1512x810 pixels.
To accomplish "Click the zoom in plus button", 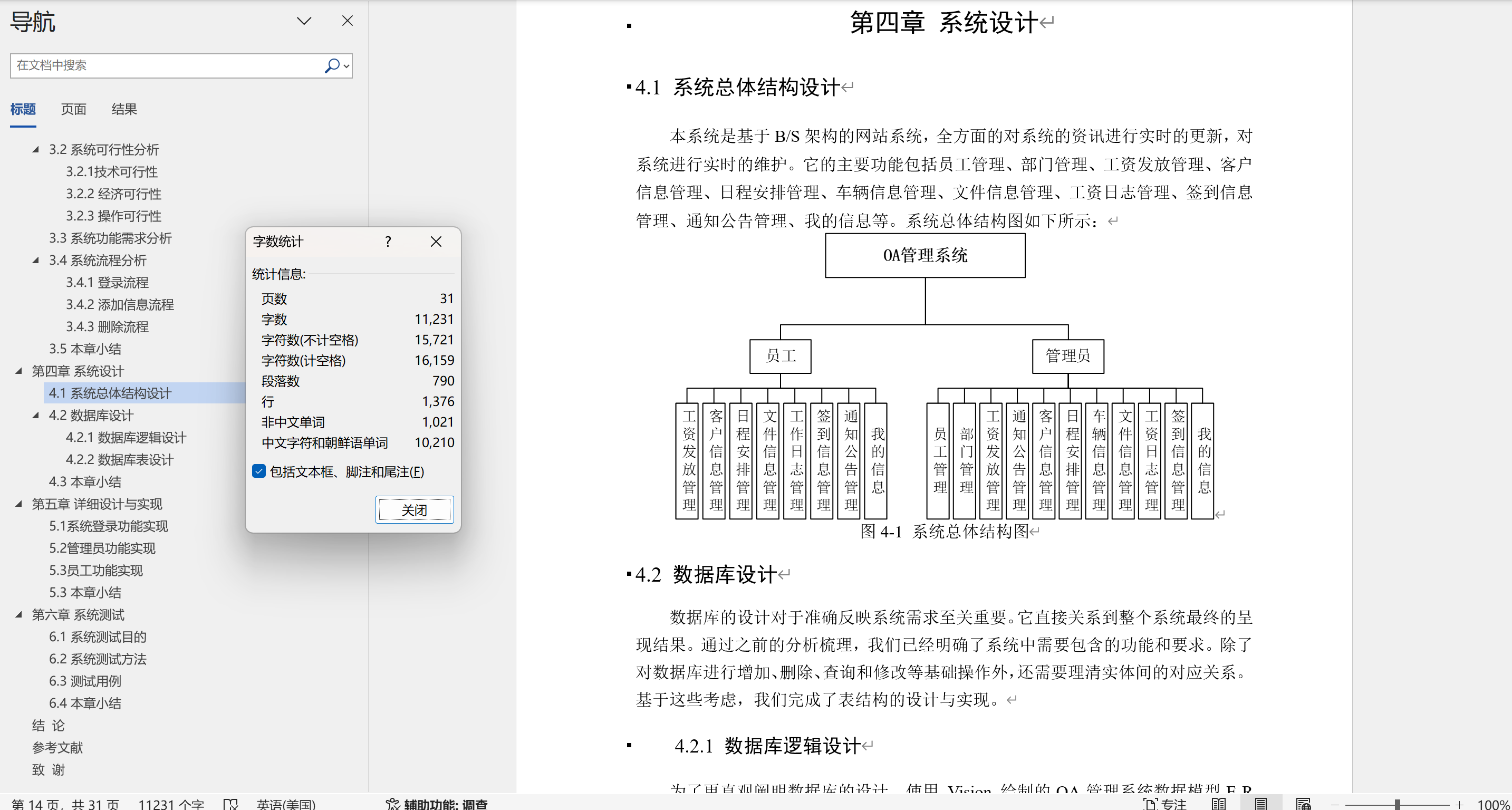I will (x=1459, y=804).
